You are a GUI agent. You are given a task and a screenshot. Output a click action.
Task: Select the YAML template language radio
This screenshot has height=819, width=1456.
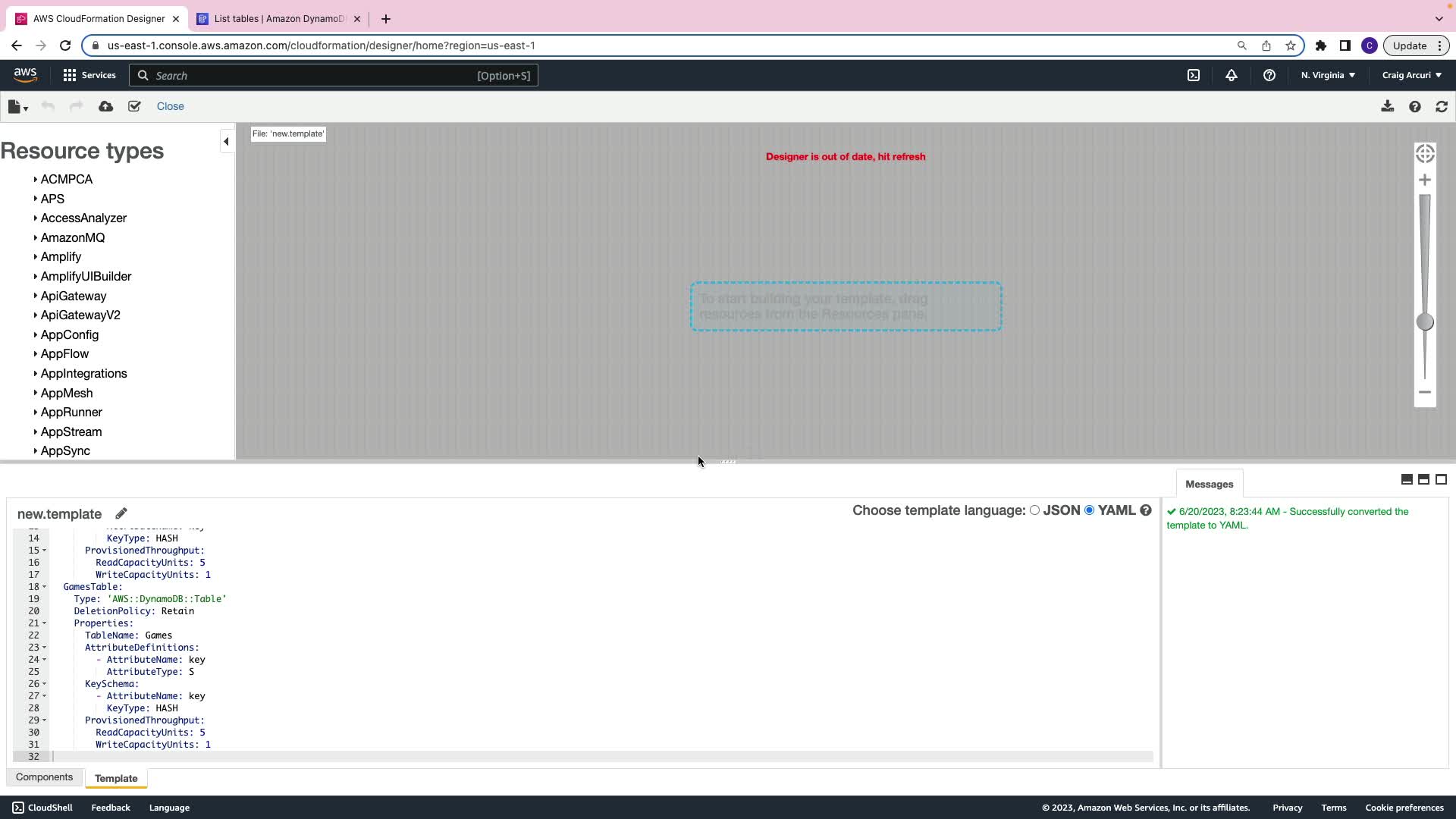1090,510
